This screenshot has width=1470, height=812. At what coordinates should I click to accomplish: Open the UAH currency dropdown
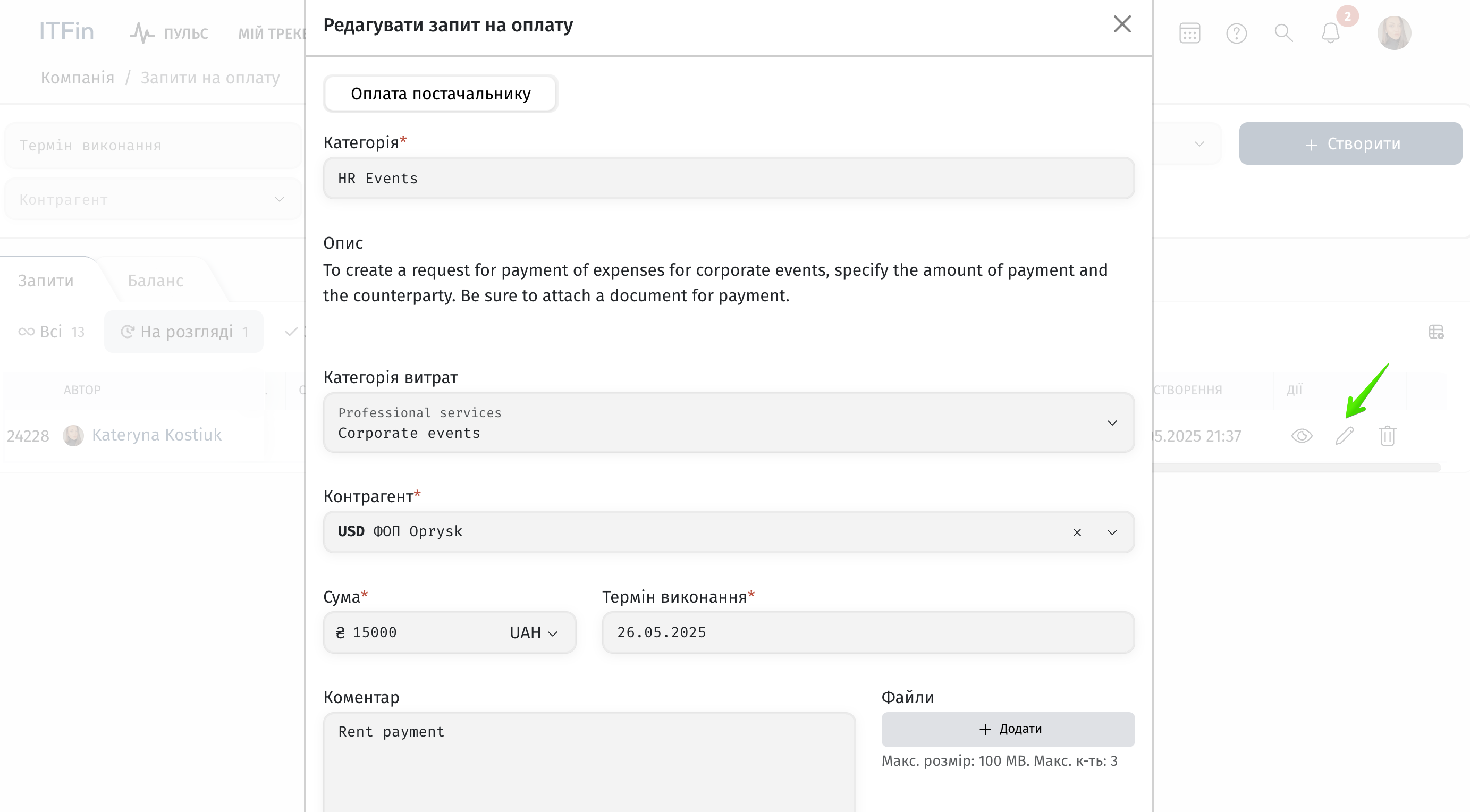(x=533, y=633)
